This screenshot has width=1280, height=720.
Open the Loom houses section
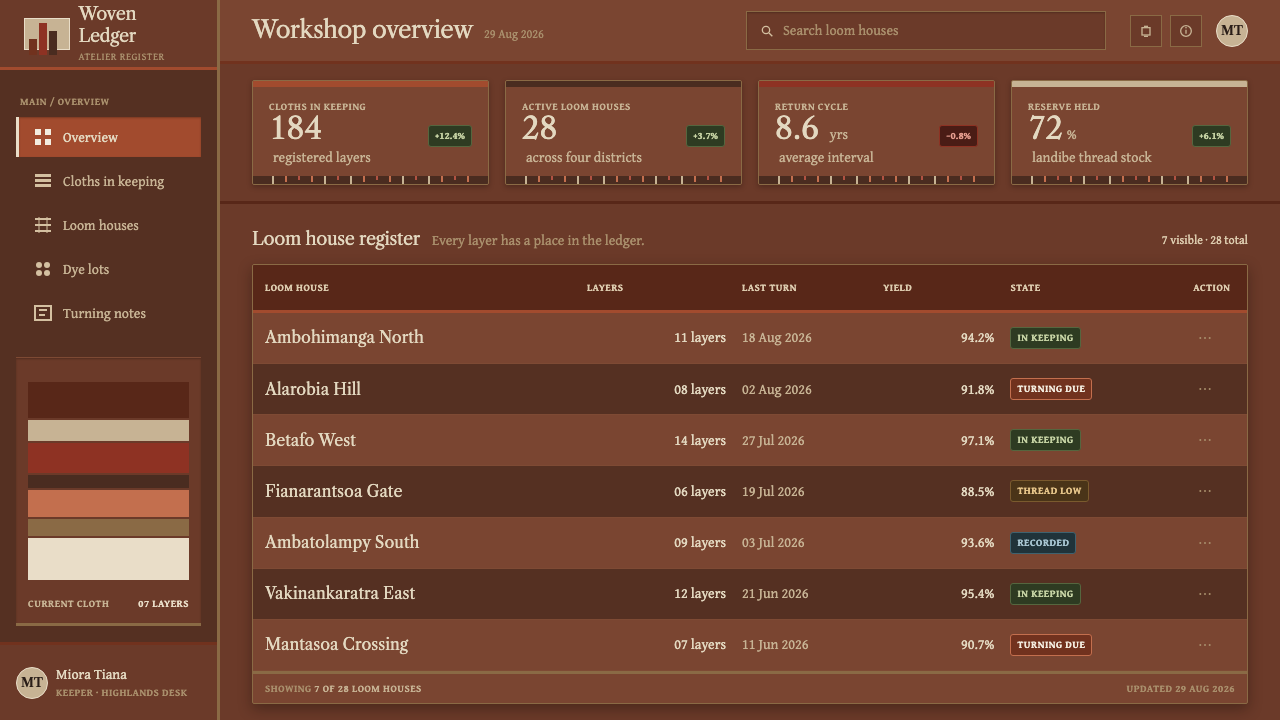(109, 225)
